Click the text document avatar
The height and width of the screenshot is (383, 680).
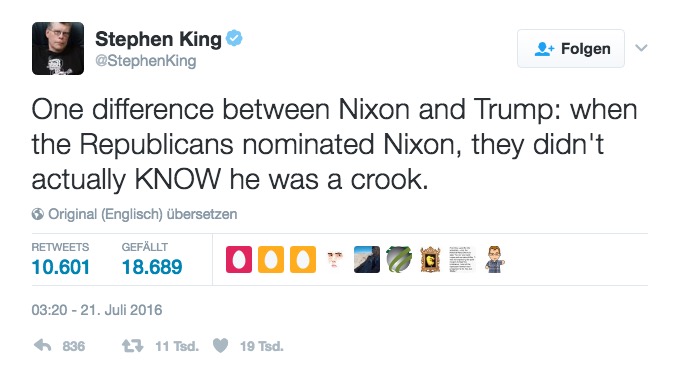[x=462, y=259]
